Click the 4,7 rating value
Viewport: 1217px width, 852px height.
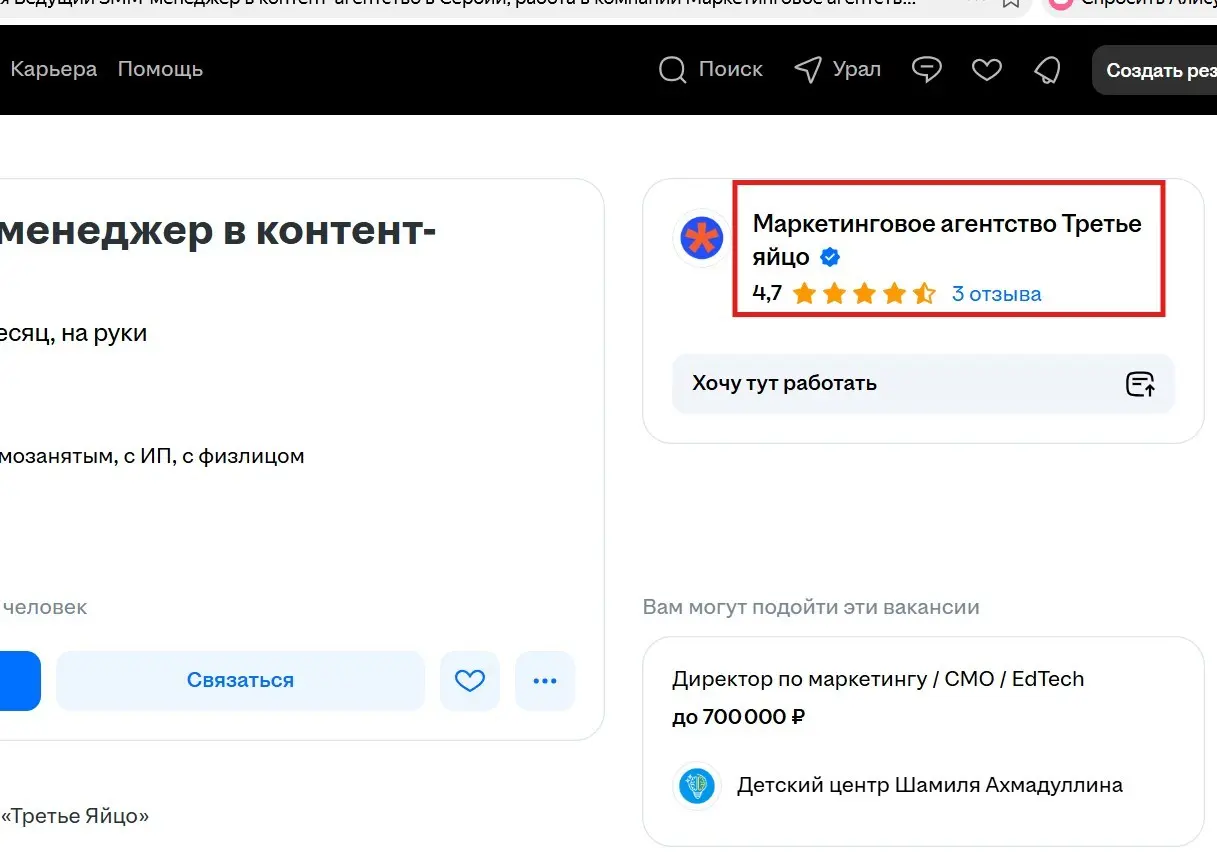(767, 294)
